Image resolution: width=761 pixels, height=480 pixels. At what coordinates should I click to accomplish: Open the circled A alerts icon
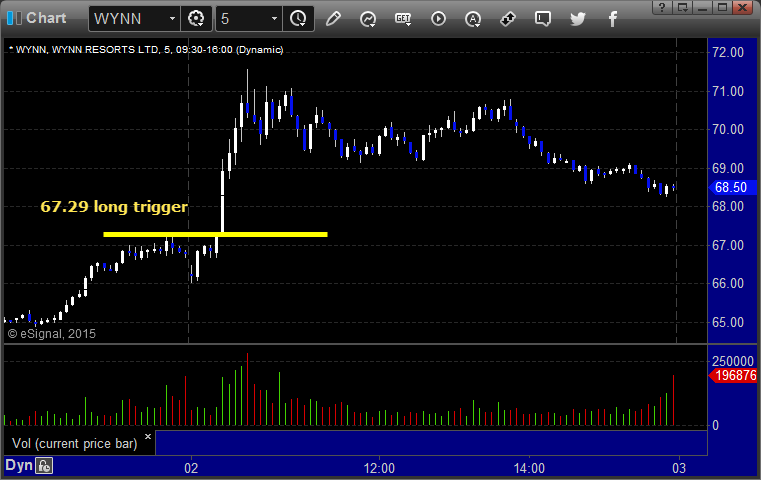pyautogui.click(x=473, y=19)
